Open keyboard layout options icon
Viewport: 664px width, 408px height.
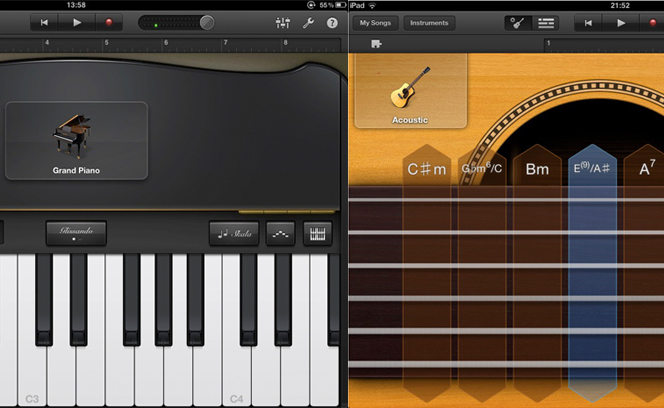pos(318,234)
